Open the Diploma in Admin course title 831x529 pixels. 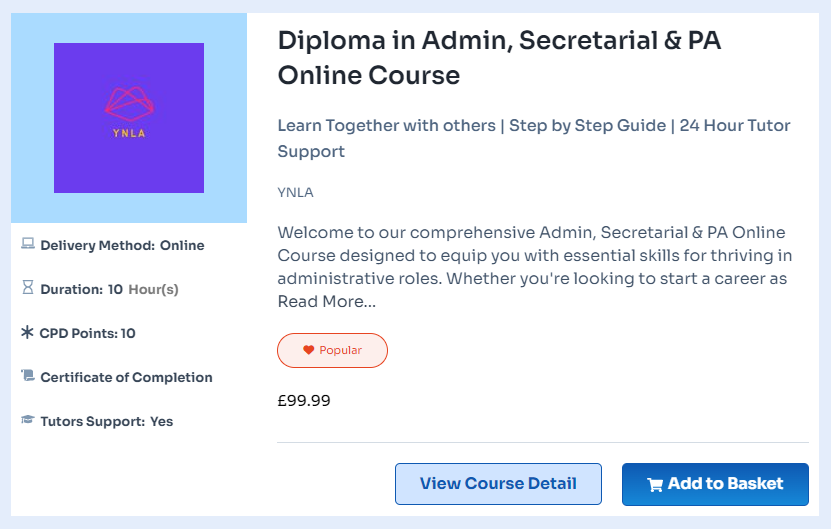(499, 58)
